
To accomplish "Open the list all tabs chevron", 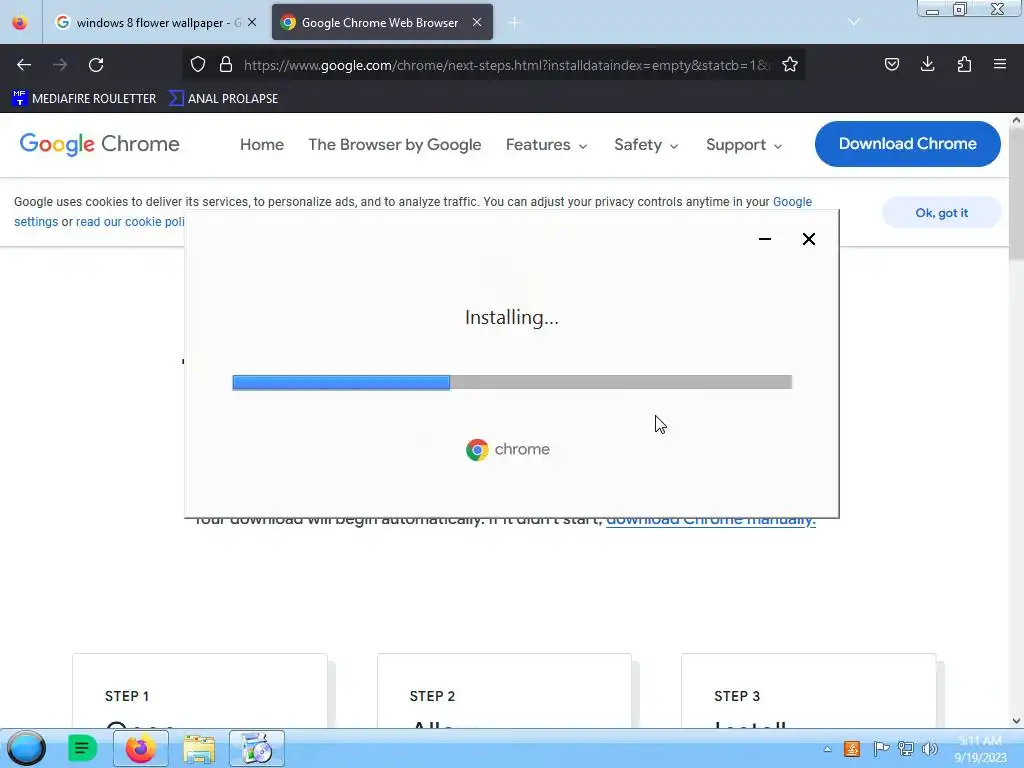I will (x=853, y=22).
